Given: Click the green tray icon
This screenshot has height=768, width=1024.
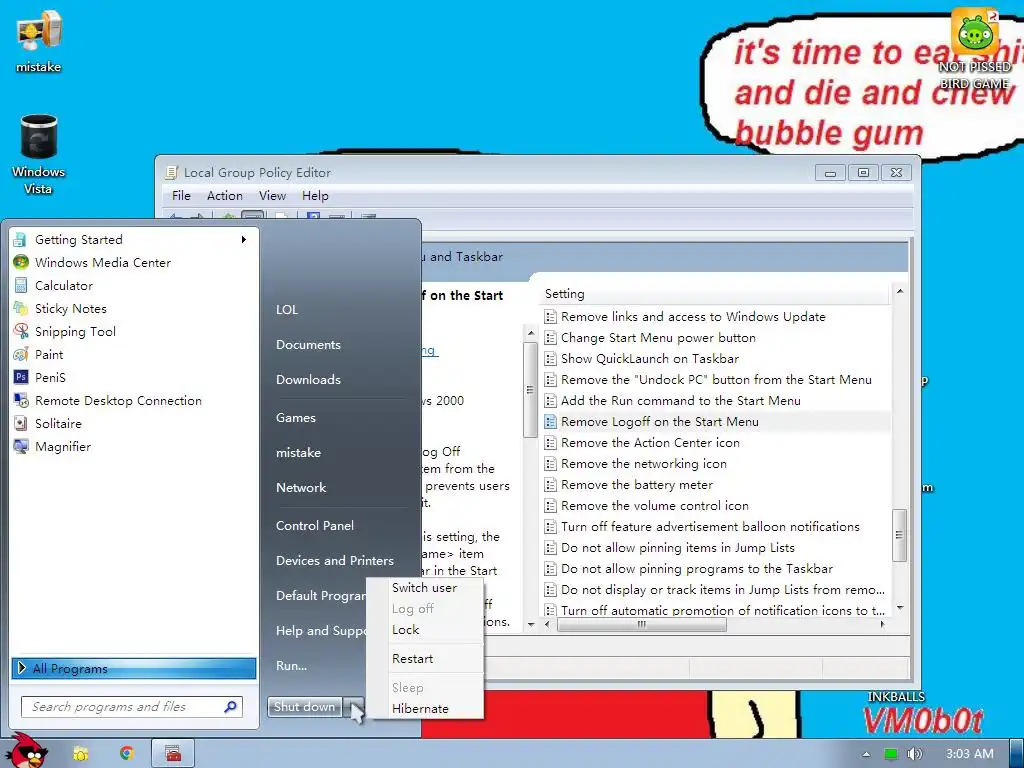Looking at the screenshot, I should 891,754.
